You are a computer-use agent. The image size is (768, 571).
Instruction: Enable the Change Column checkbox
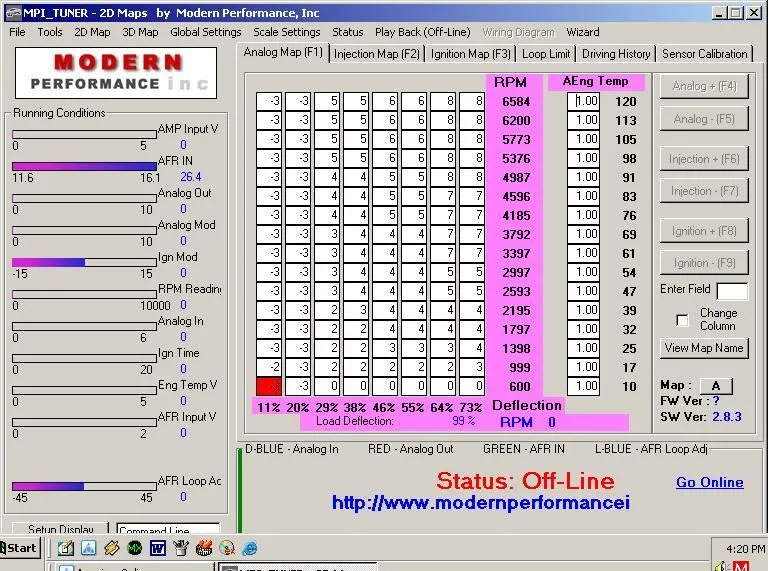pos(683,320)
